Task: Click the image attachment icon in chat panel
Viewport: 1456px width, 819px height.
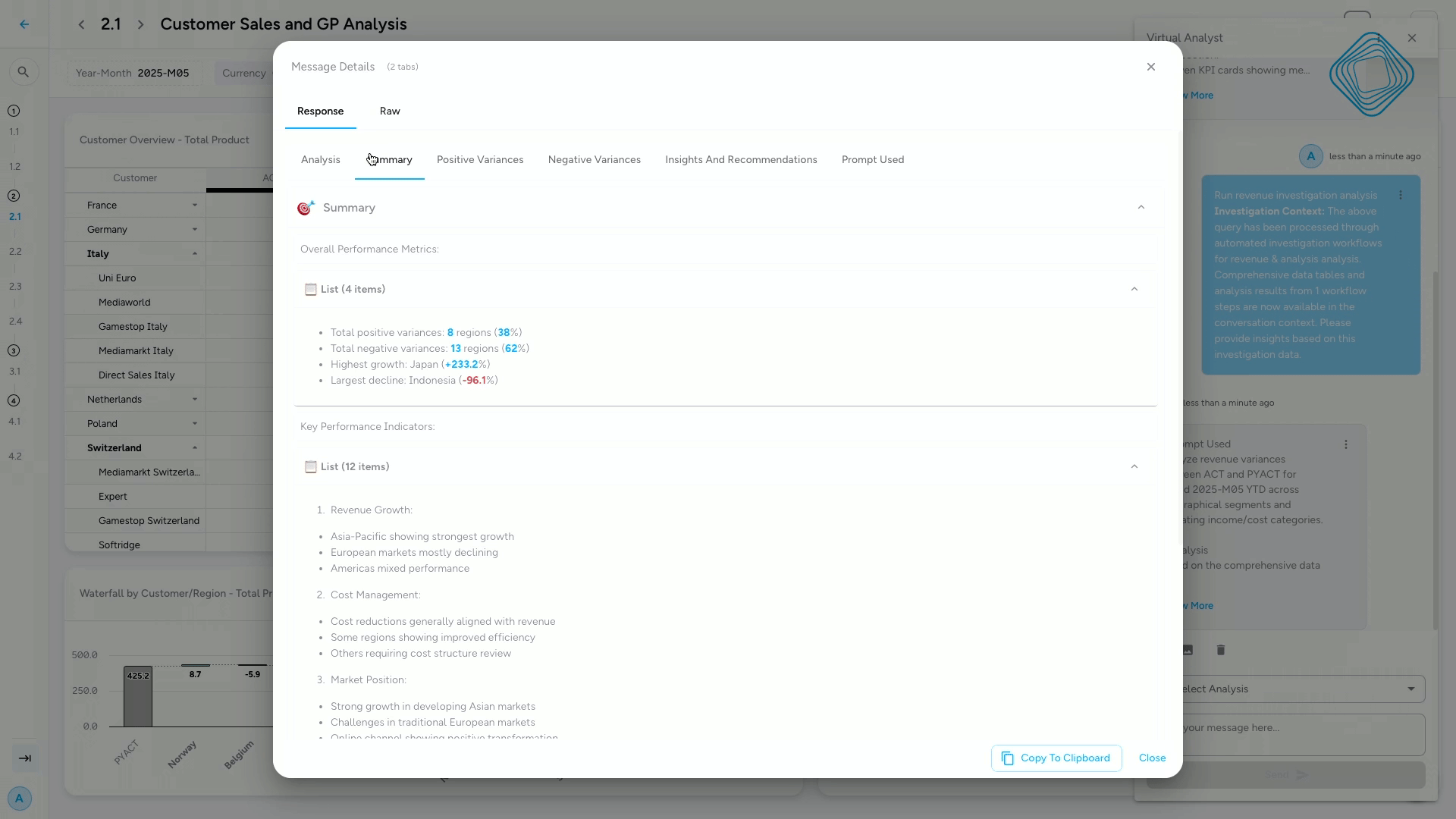Action: coord(1188,650)
